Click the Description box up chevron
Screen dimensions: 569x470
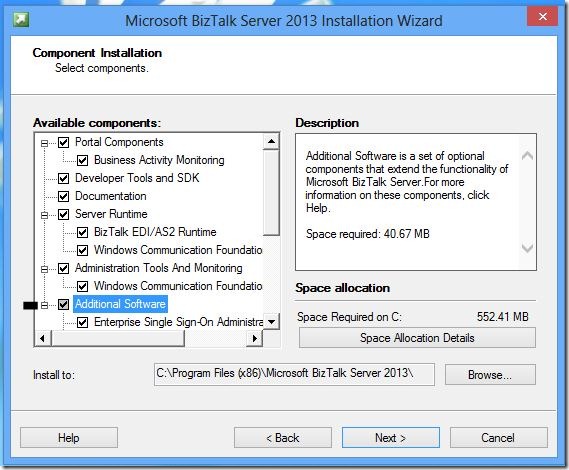pos(527,156)
